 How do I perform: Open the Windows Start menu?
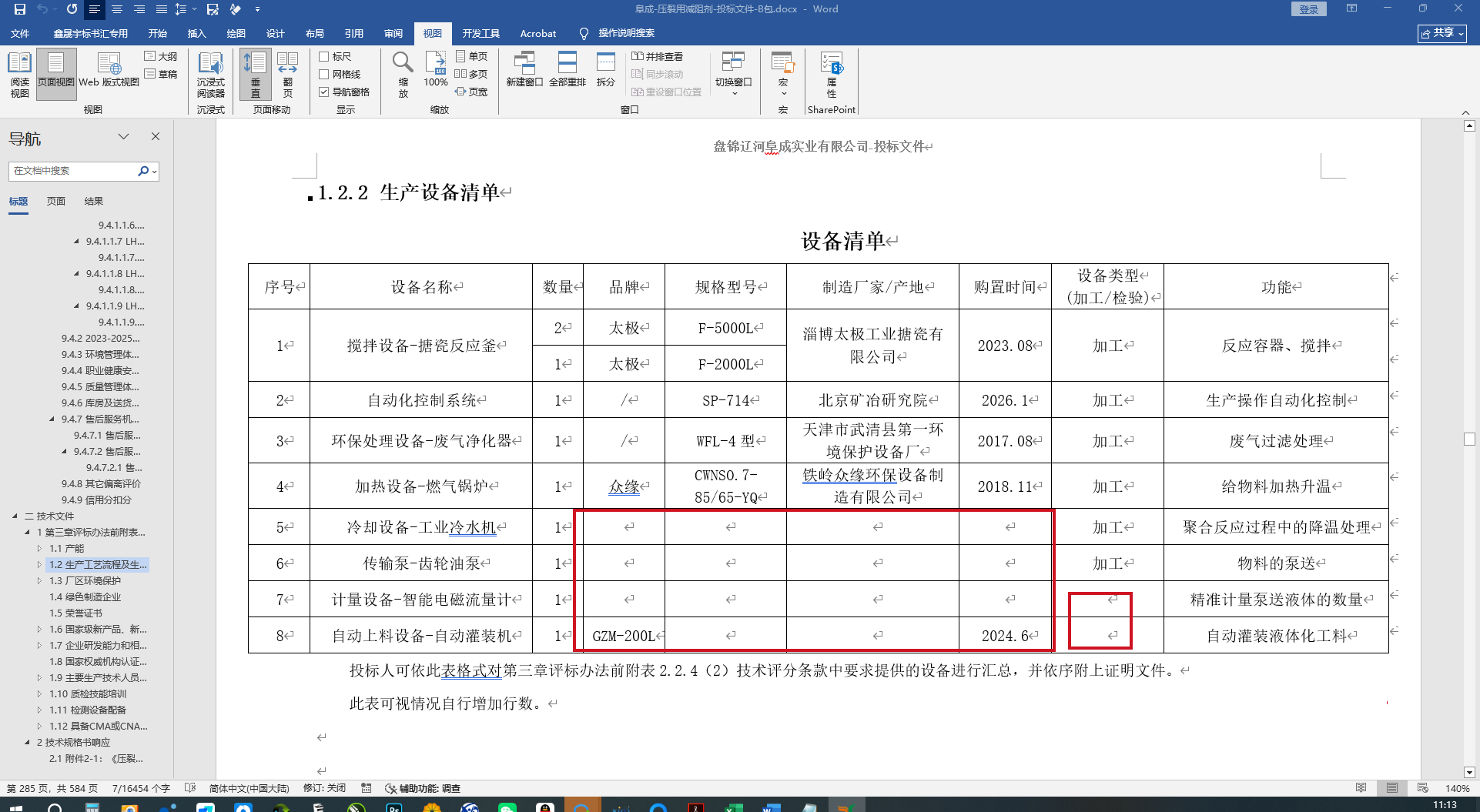pos(17,807)
